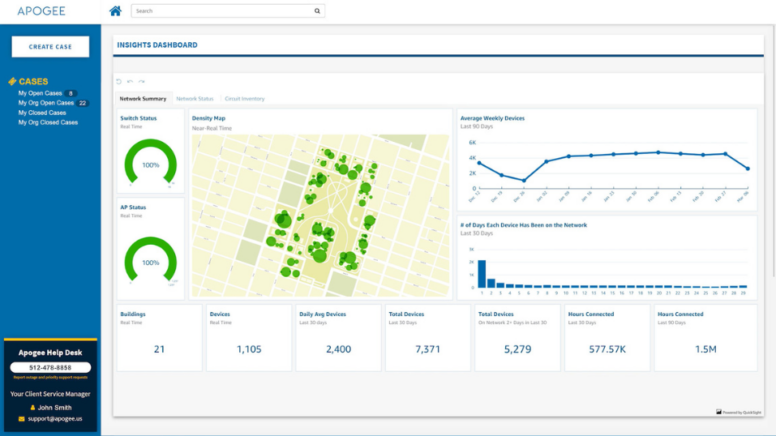Screen dimensions: 776x436
Task: Click the envelope icon beside support email
Action: pyautogui.click(x=20, y=418)
